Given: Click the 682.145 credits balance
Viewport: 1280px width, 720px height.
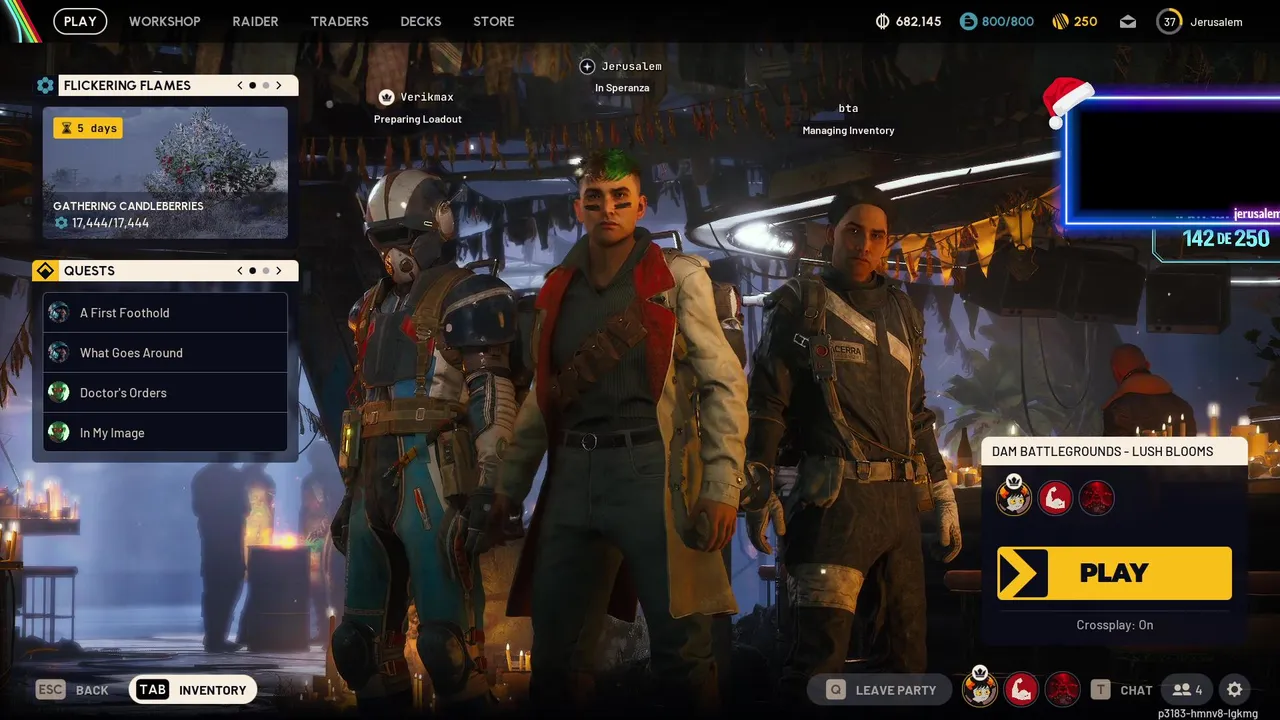Looking at the screenshot, I should [918, 21].
